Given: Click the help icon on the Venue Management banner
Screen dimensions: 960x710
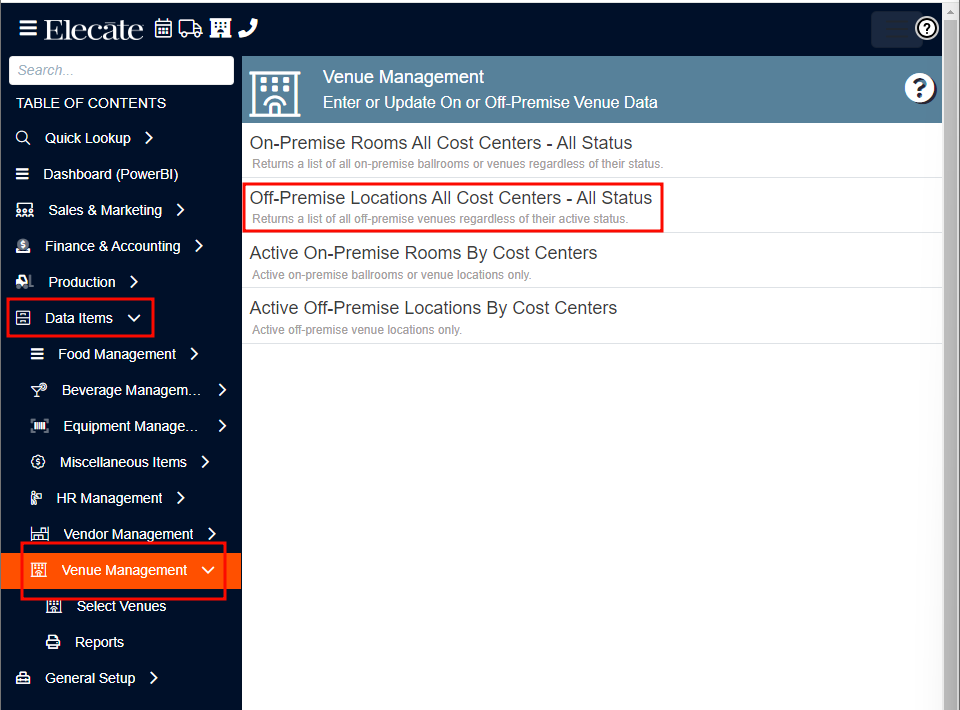Looking at the screenshot, I should 919,88.
